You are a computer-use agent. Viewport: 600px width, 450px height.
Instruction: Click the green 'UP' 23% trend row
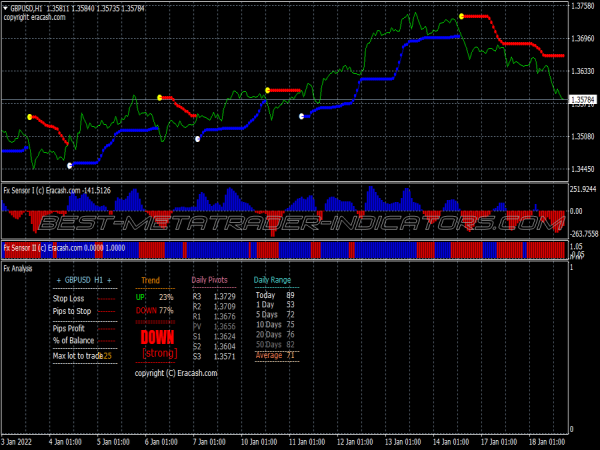point(155,297)
